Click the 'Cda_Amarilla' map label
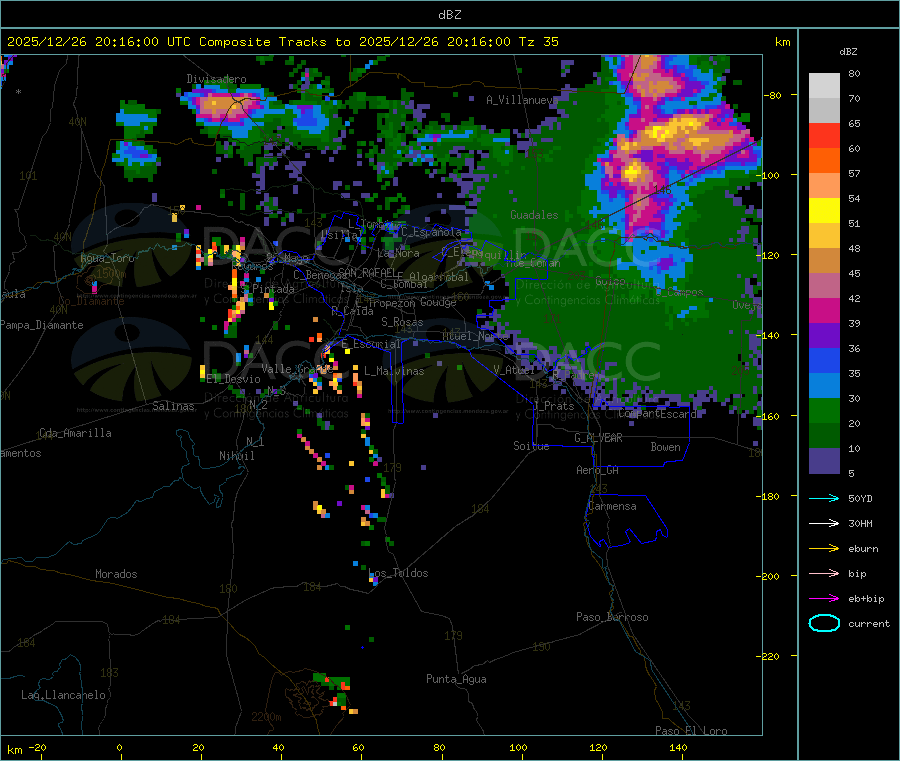The height and width of the screenshot is (761, 900). 75,433
